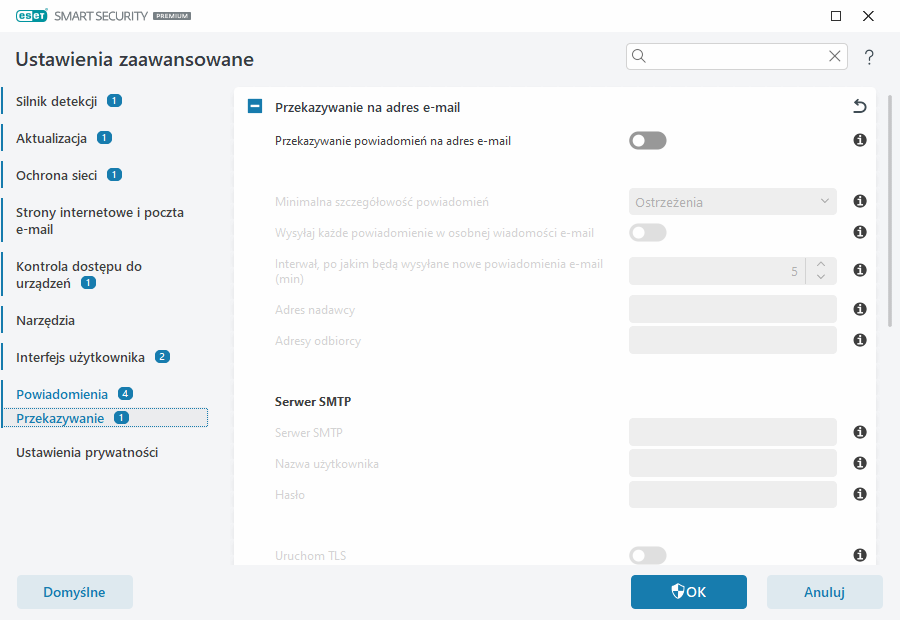Clear the search box with the X icon

(835, 57)
